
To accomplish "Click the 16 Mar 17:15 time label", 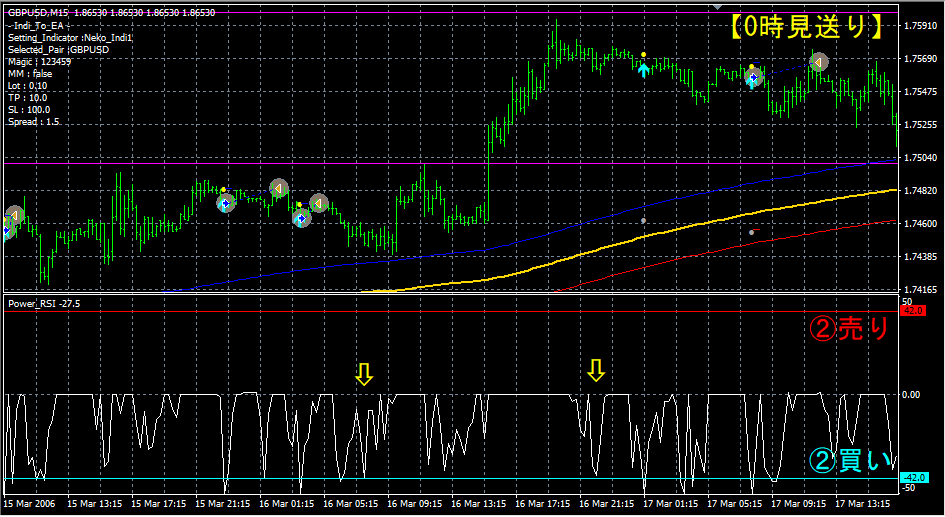I will tap(542, 504).
